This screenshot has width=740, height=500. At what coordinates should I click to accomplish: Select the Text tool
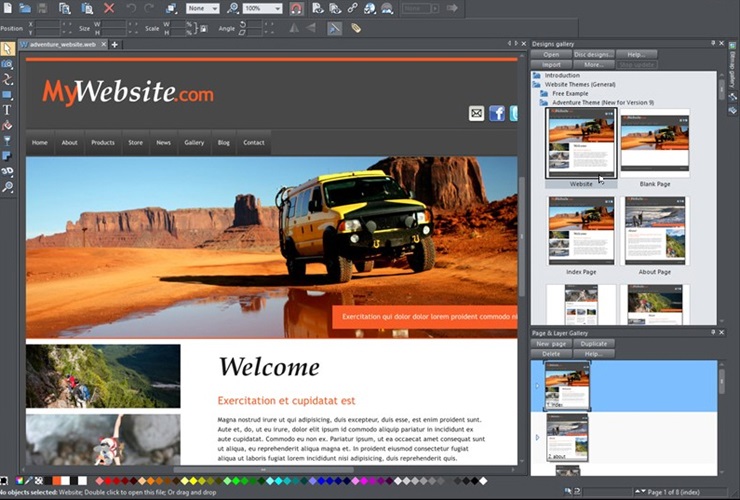tap(7, 110)
